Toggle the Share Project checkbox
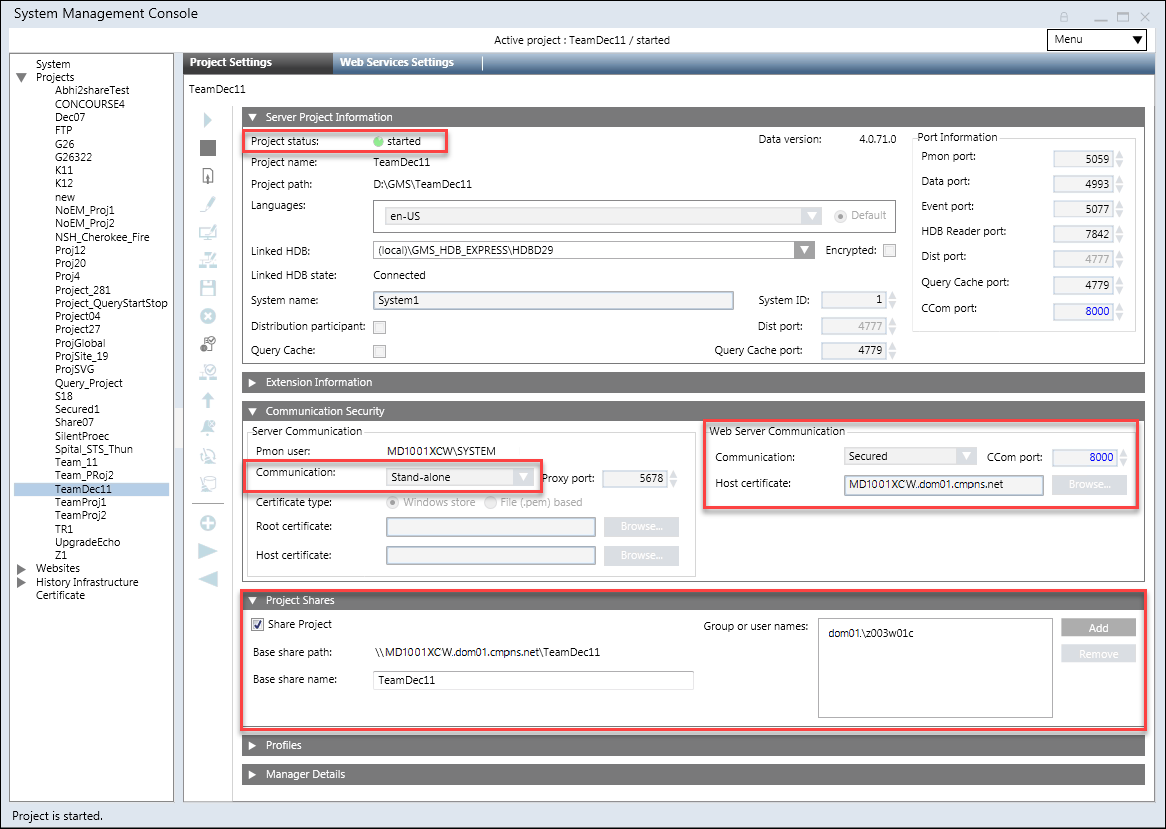Viewport: 1166px width, 829px height. [x=258, y=625]
